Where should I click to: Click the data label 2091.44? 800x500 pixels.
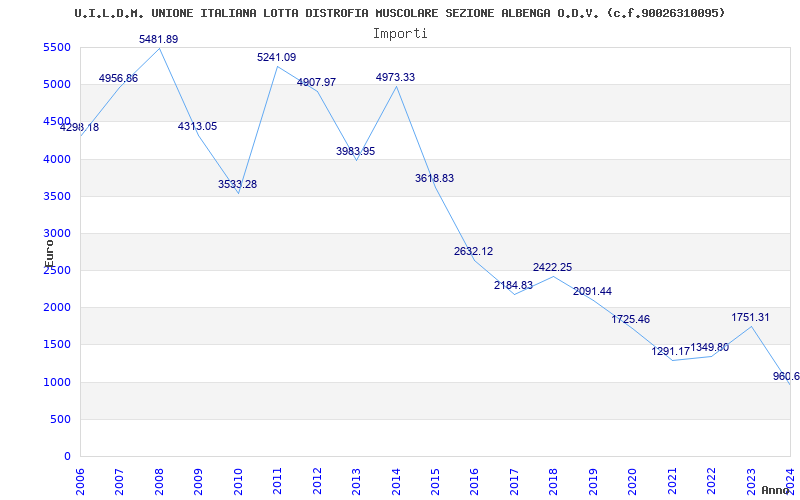[x=592, y=291]
